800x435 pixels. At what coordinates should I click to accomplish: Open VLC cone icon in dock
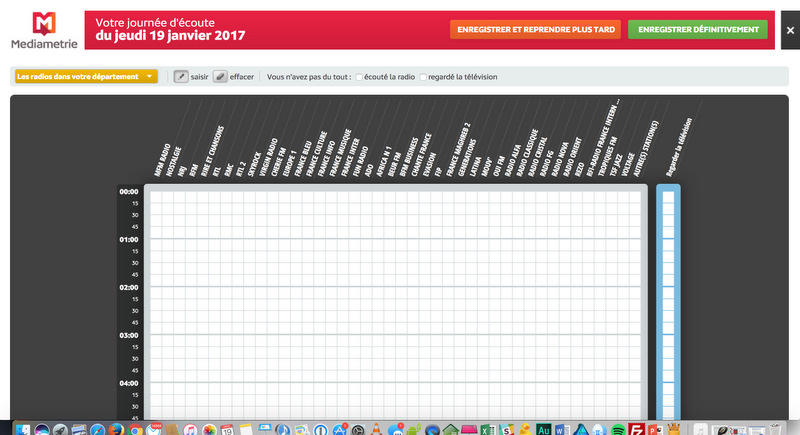[x=375, y=429]
